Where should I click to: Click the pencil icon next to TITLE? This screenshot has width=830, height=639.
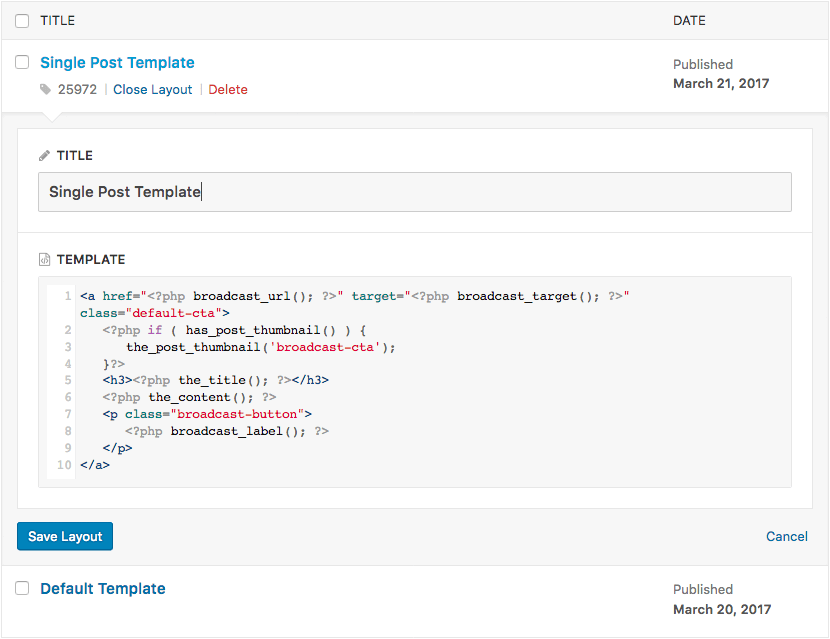coord(44,156)
